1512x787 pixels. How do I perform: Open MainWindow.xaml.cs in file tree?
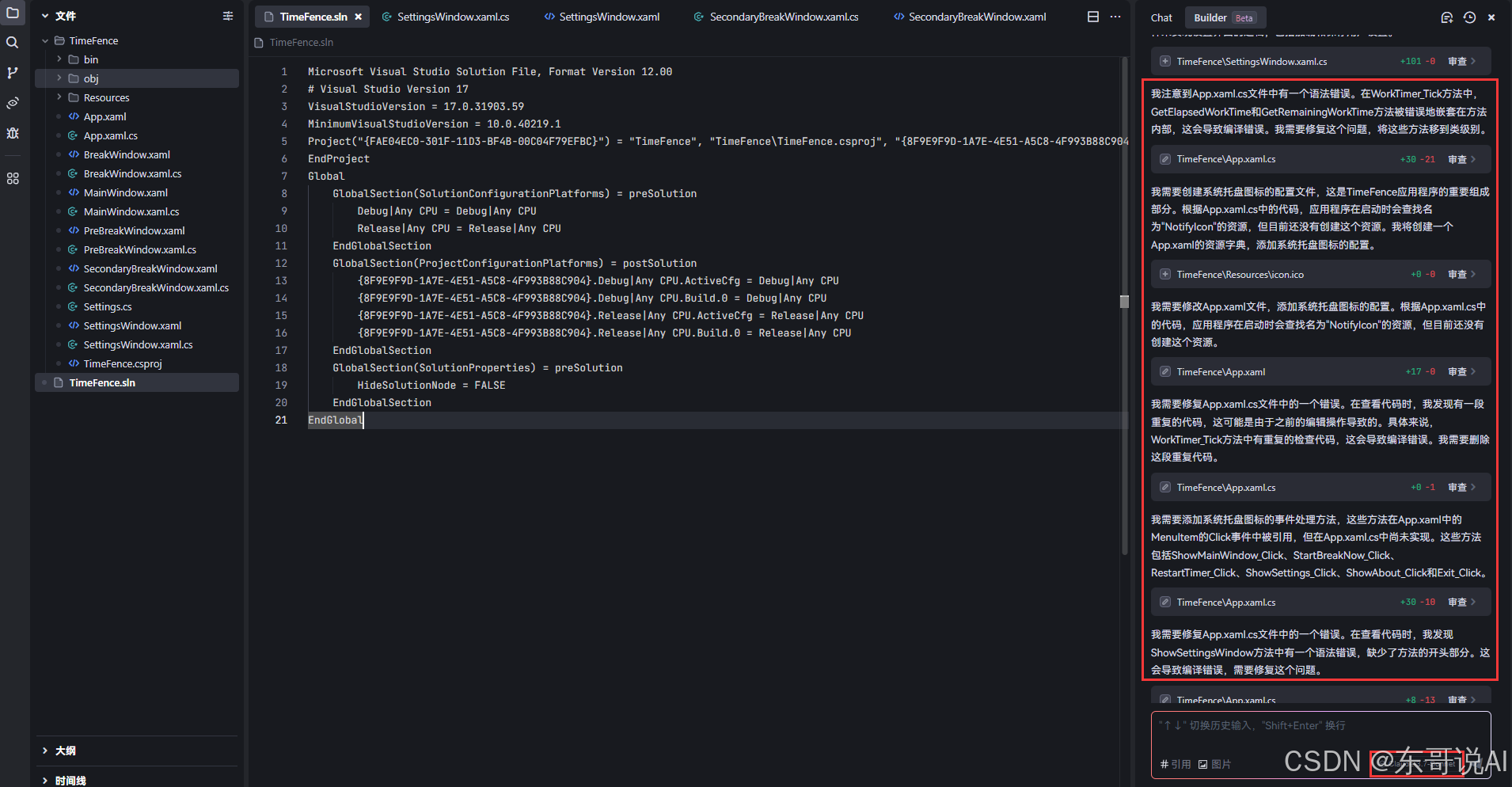click(x=131, y=211)
